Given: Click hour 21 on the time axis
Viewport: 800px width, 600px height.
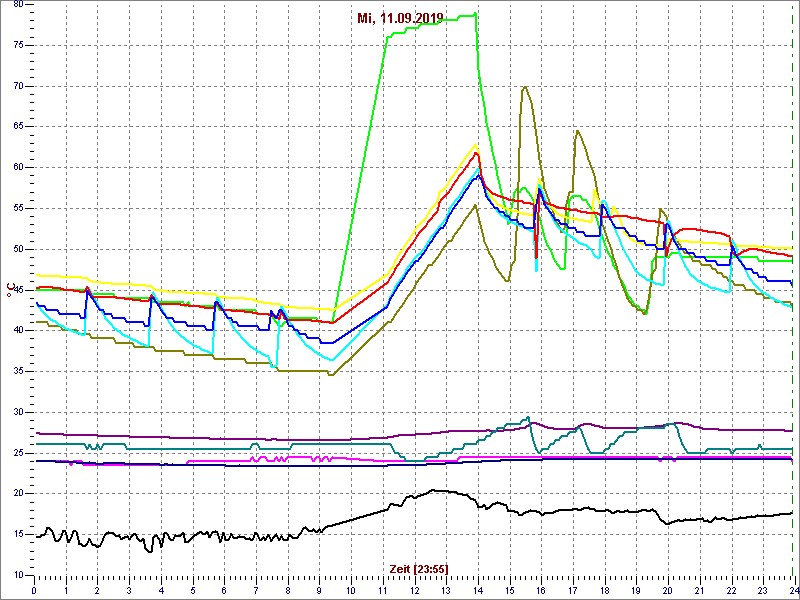Looking at the screenshot, I should [x=699, y=590].
